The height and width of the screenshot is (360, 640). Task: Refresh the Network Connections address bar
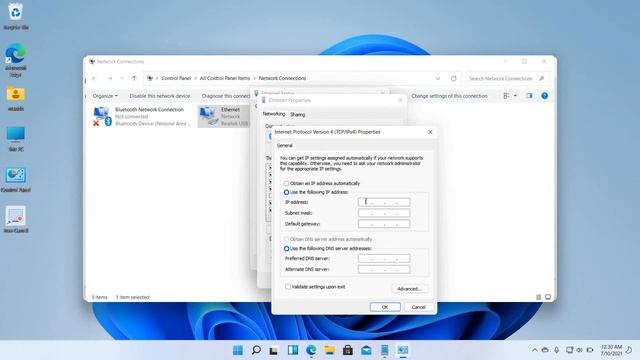coord(453,78)
